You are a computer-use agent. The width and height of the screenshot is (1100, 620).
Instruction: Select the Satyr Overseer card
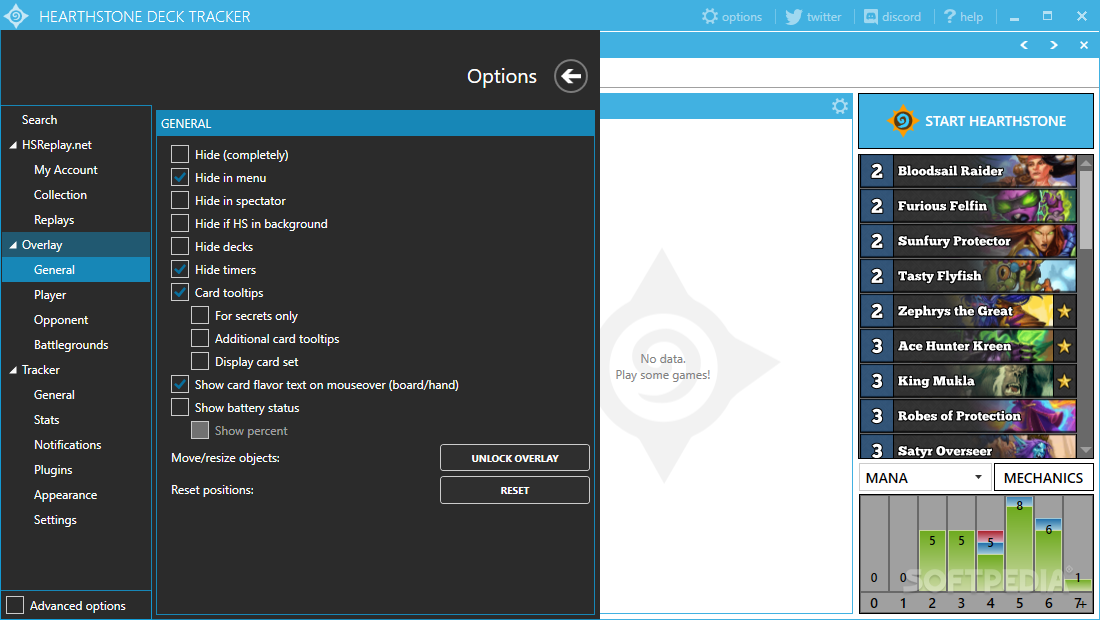tap(968, 447)
